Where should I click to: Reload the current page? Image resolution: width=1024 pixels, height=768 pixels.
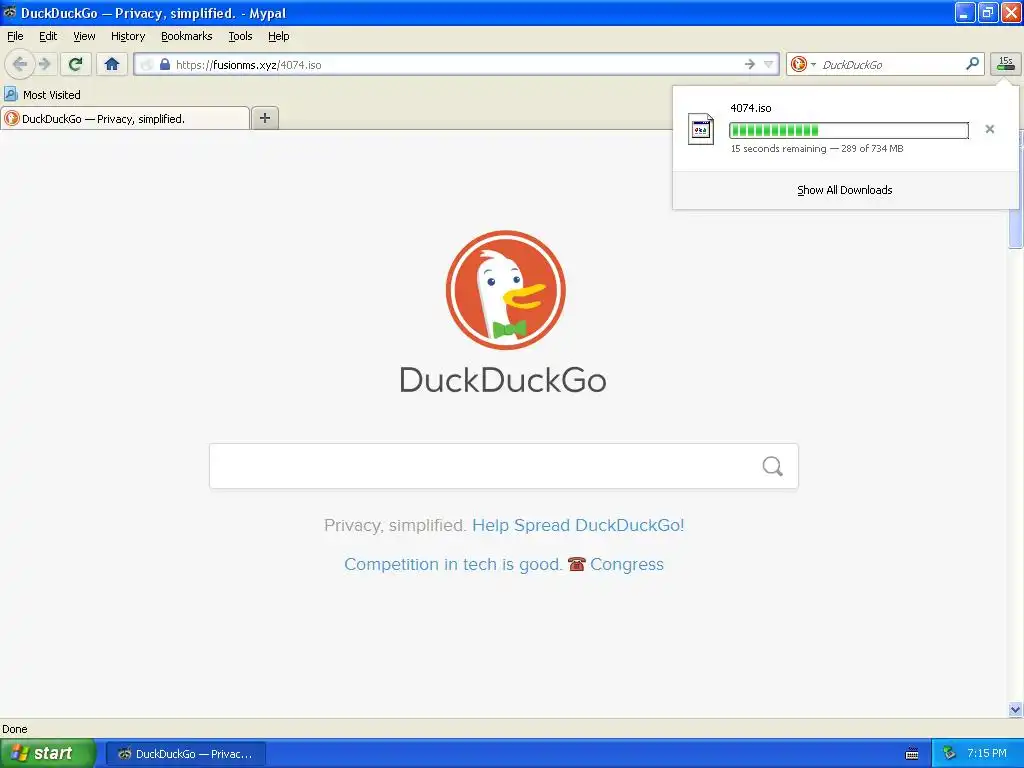(x=76, y=64)
